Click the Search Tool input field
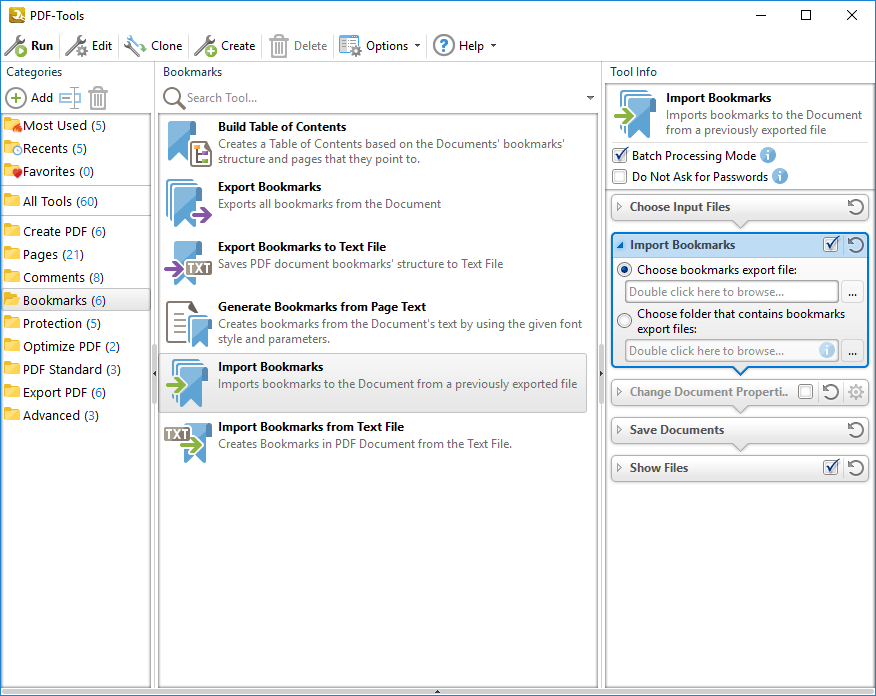Screen dimensions: 876x696 pyautogui.click(x=385, y=98)
